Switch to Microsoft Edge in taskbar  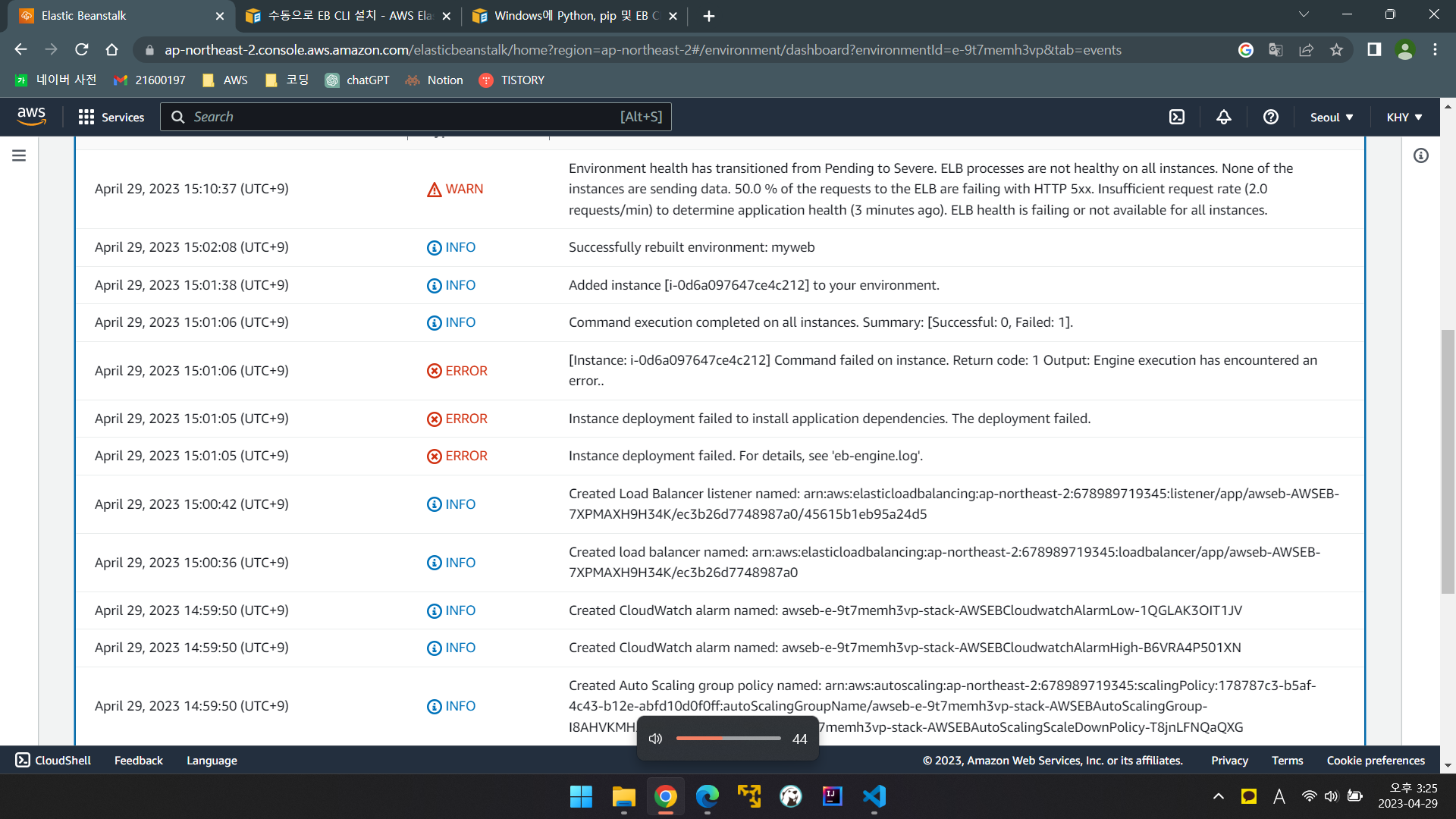pyautogui.click(x=707, y=796)
